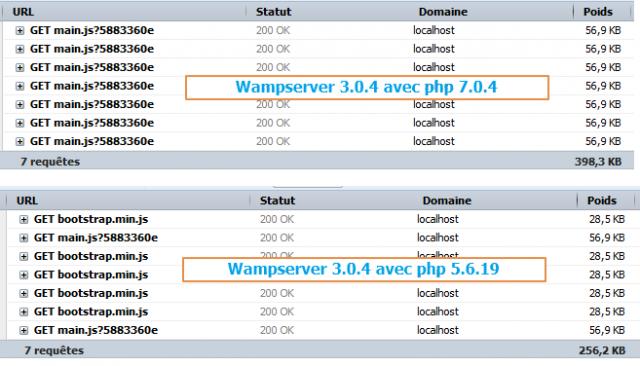Expand the second main.js request in the upper table
Screen dimensions: 640x366
(20, 49)
